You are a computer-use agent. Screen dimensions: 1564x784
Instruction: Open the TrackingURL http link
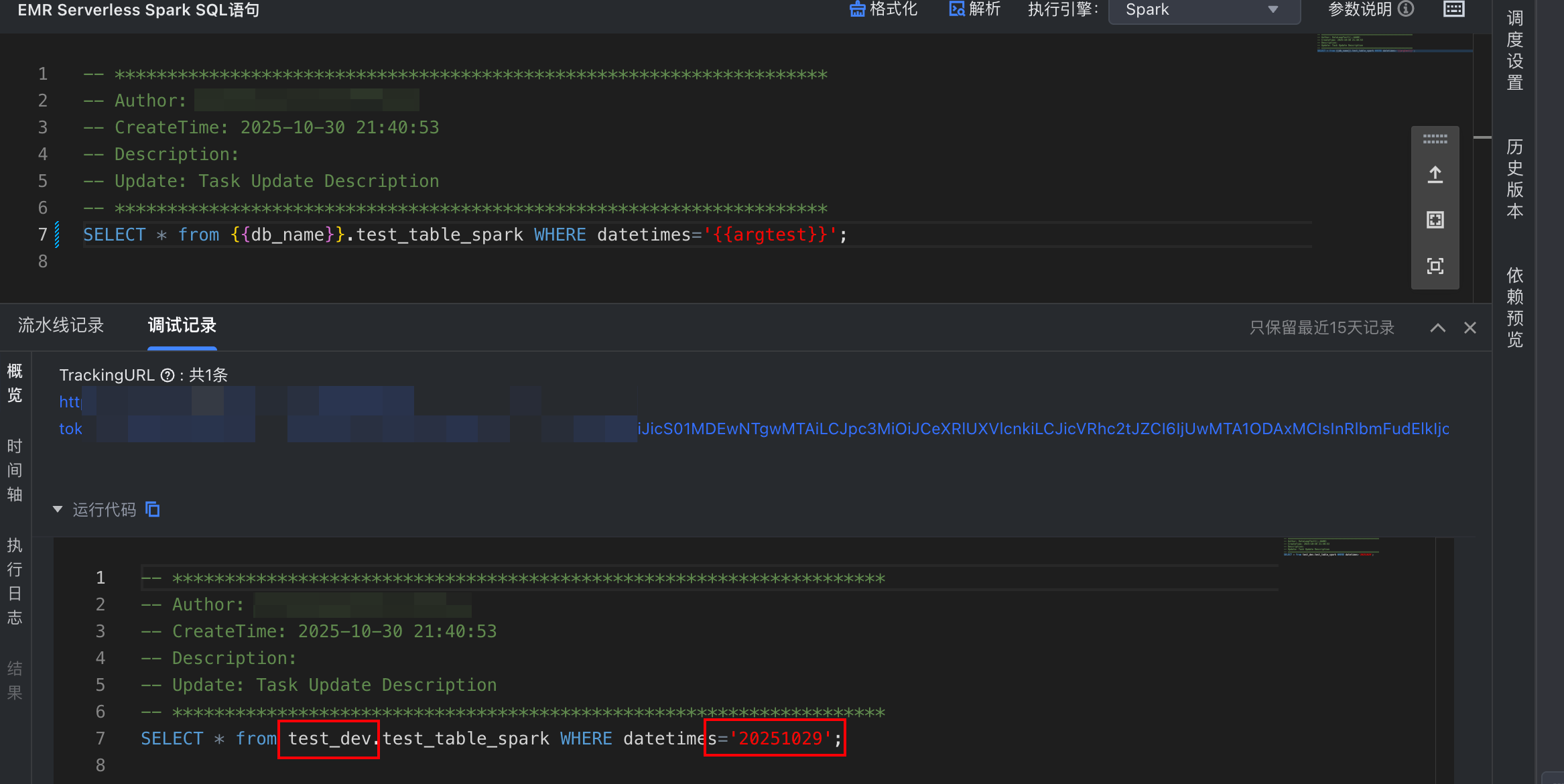tap(70, 402)
